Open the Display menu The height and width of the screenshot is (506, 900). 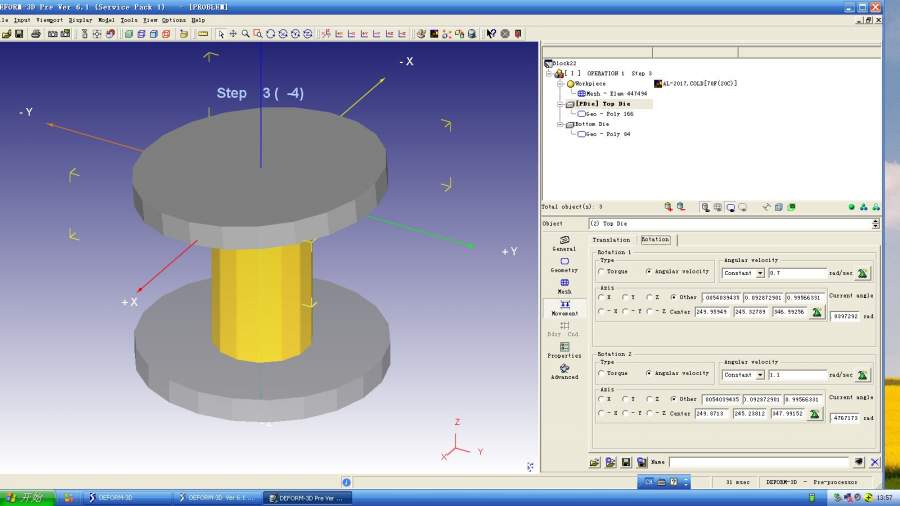point(80,20)
